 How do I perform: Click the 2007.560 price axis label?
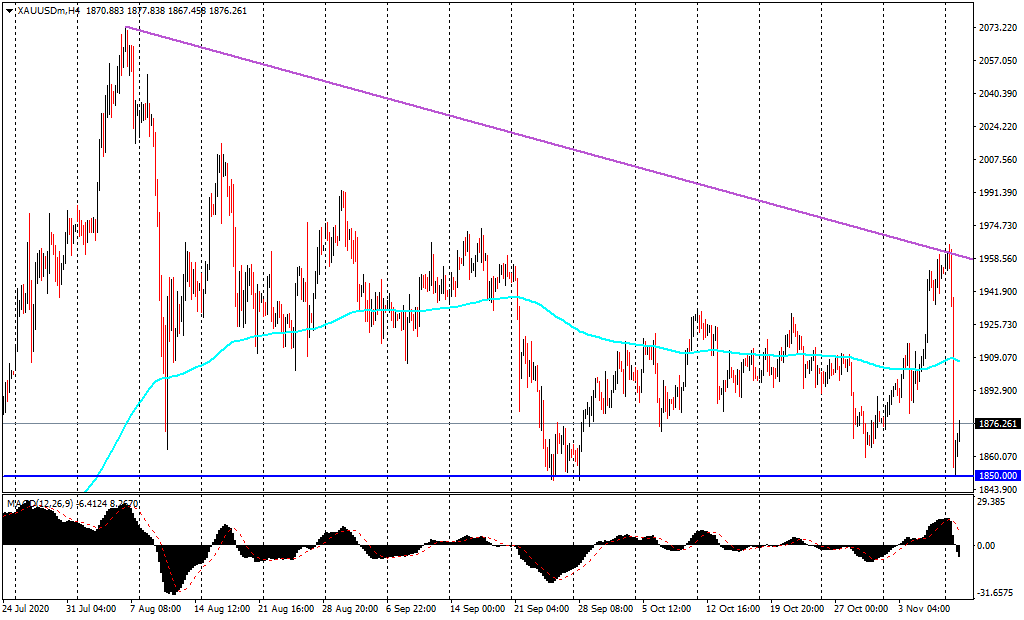click(998, 160)
